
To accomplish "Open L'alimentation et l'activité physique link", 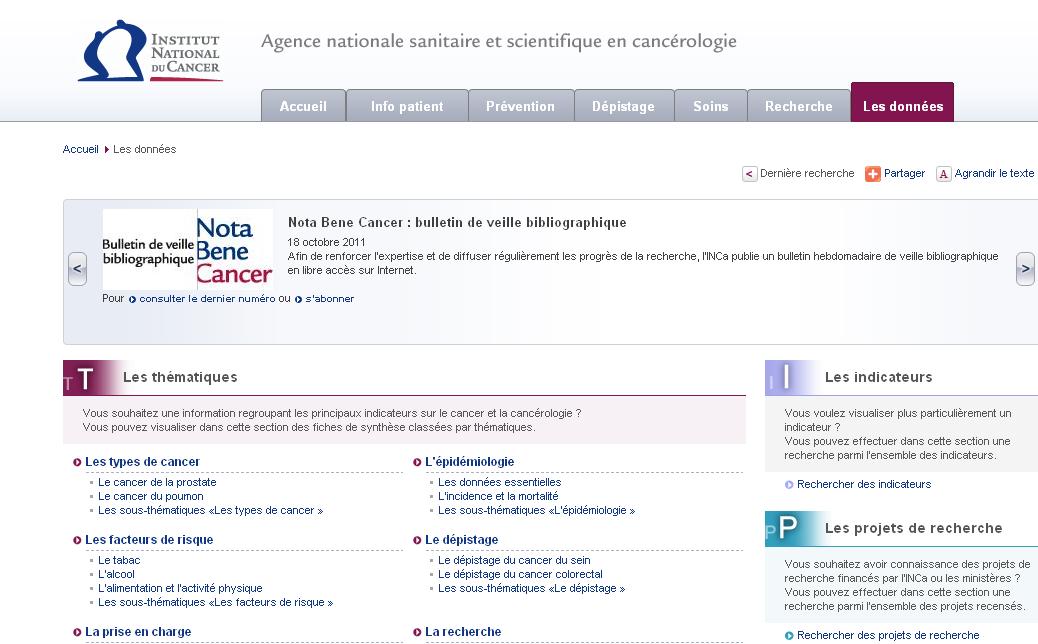I will (x=180, y=588).
